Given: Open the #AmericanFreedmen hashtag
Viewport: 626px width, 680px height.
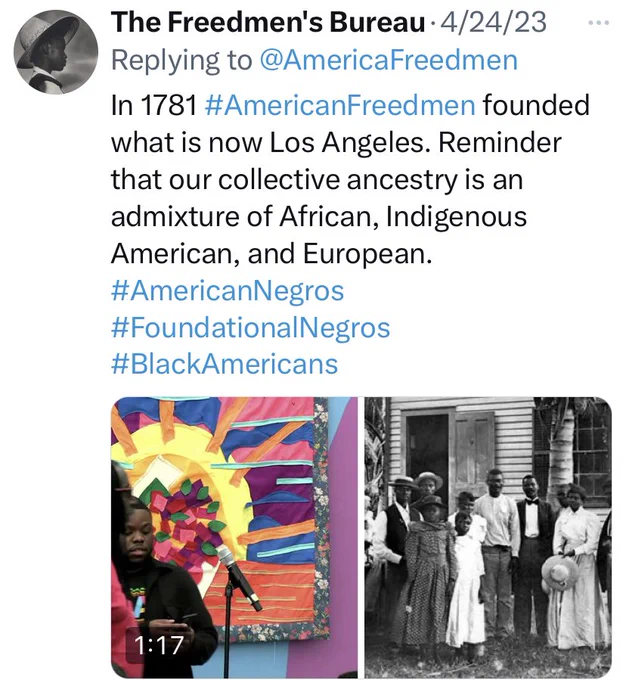Looking at the screenshot, I should pos(340,105).
